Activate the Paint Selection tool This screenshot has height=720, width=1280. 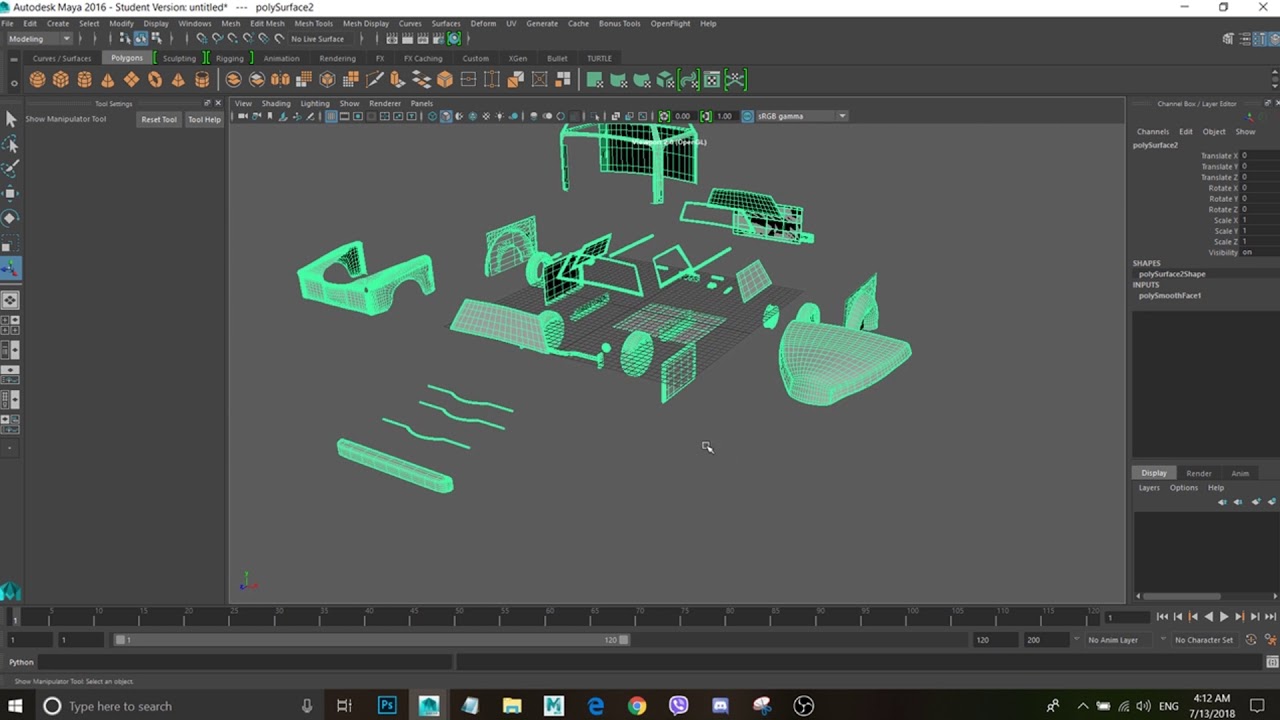11,169
